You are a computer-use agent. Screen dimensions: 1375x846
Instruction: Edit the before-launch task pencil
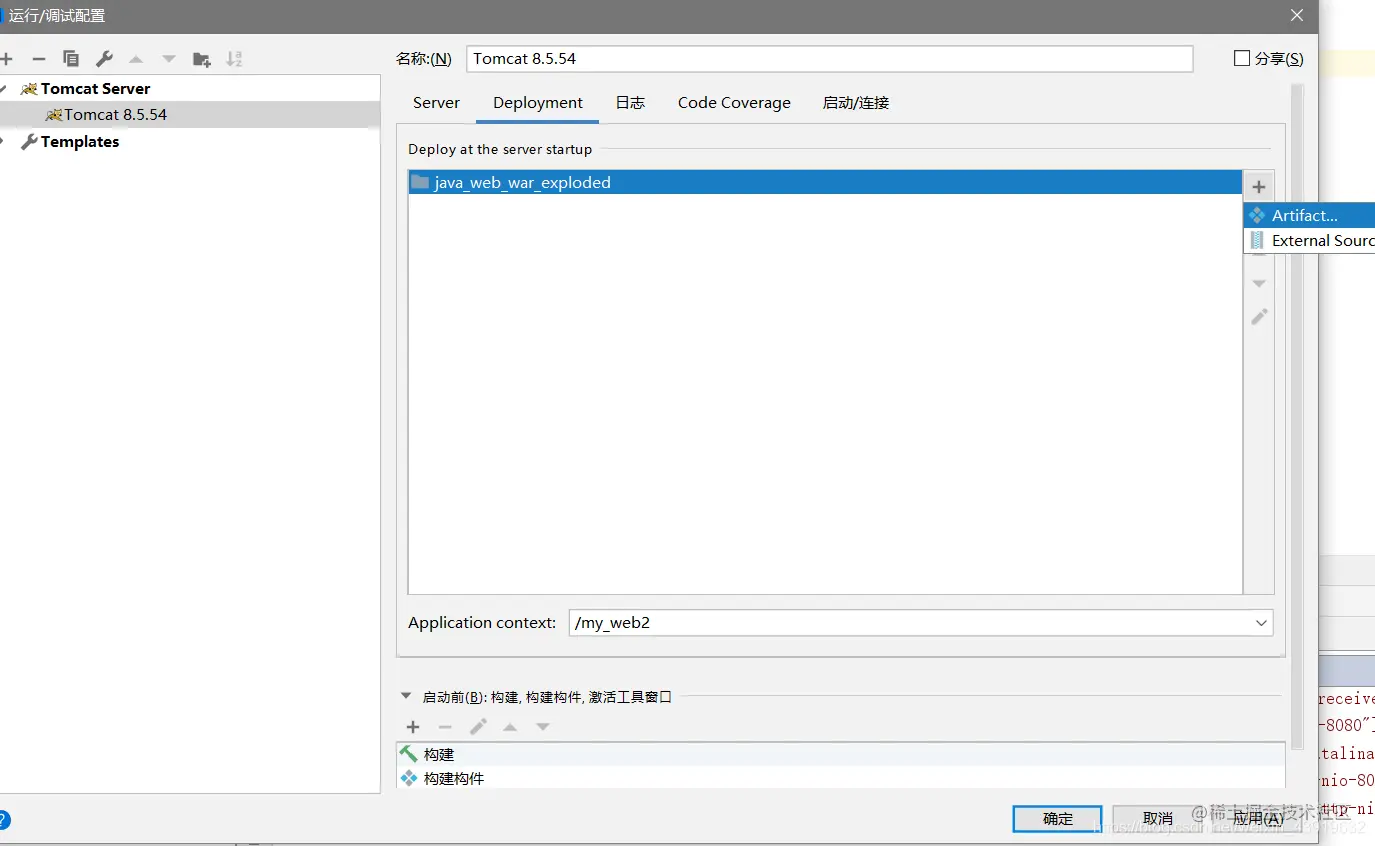click(478, 727)
